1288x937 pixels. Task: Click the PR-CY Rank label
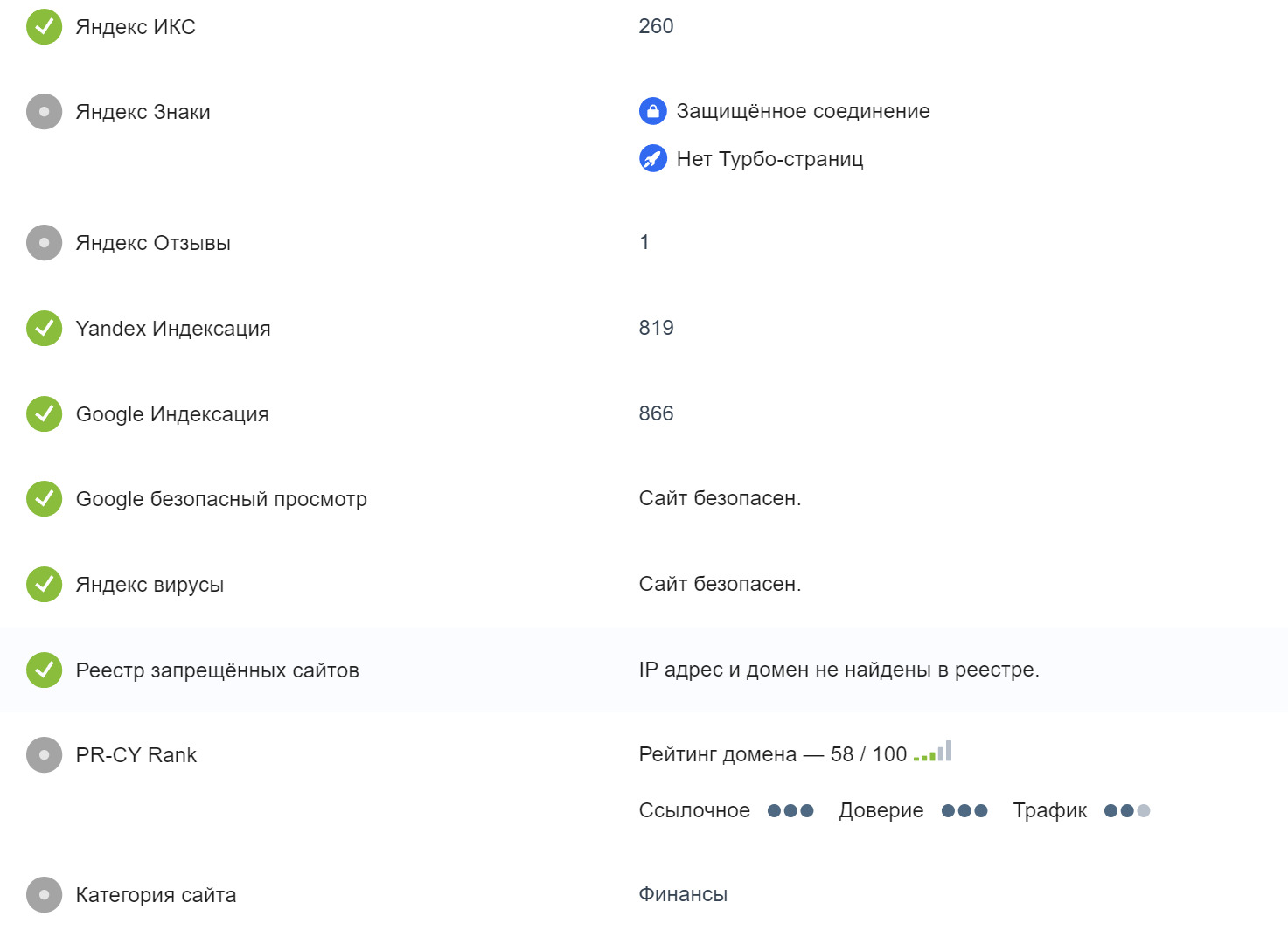pos(136,755)
